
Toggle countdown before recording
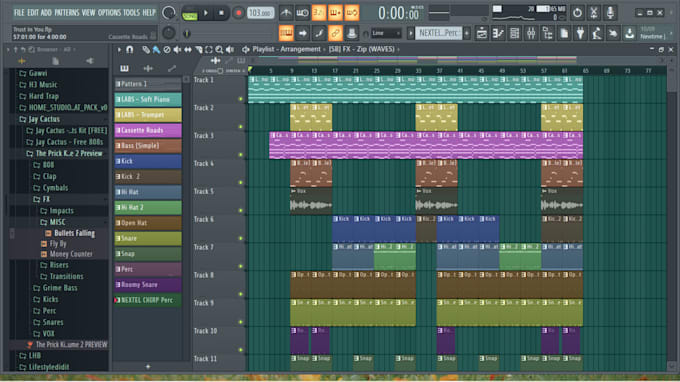click(x=318, y=13)
